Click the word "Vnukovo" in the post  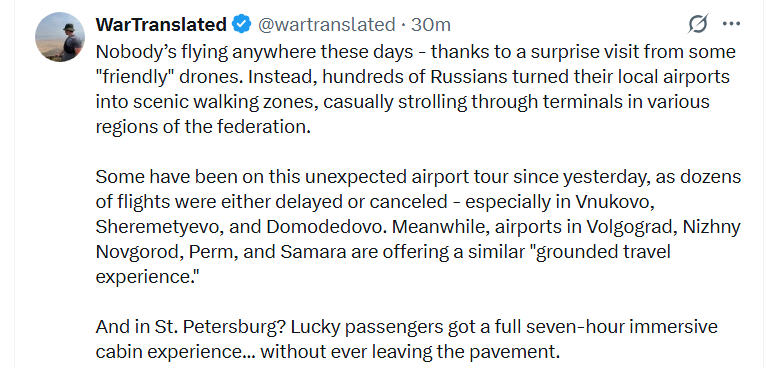pos(611,202)
